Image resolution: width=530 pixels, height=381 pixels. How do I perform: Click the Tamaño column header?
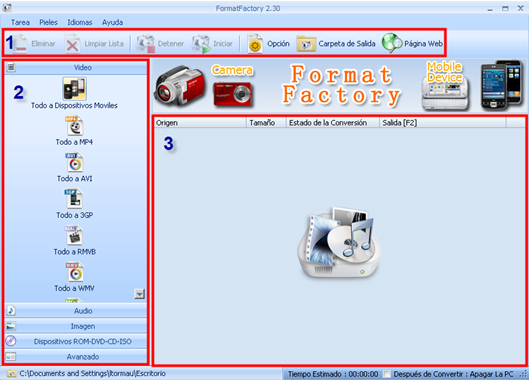(x=266, y=123)
